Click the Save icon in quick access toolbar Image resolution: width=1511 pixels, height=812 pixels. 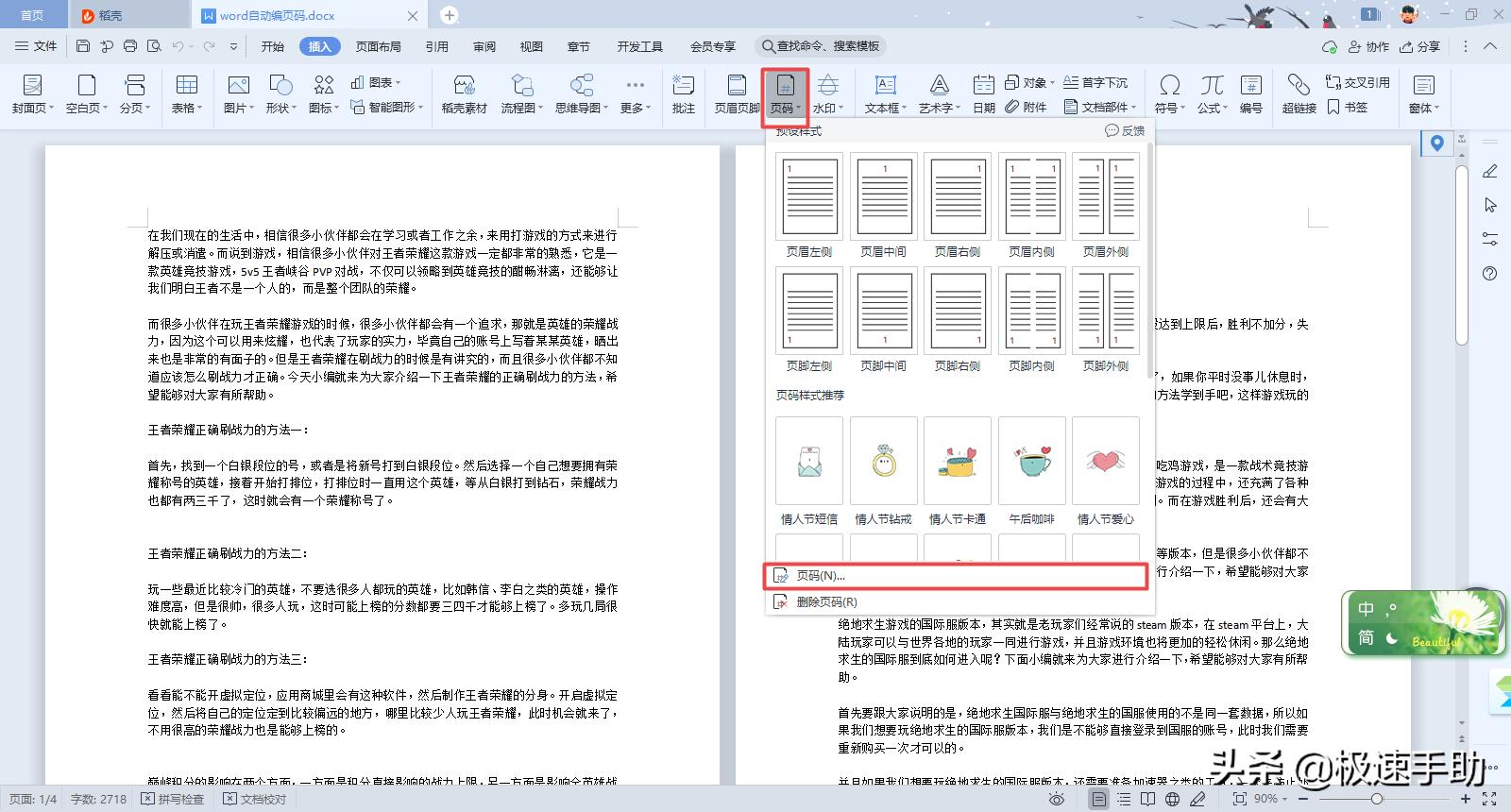tap(83, 46)
